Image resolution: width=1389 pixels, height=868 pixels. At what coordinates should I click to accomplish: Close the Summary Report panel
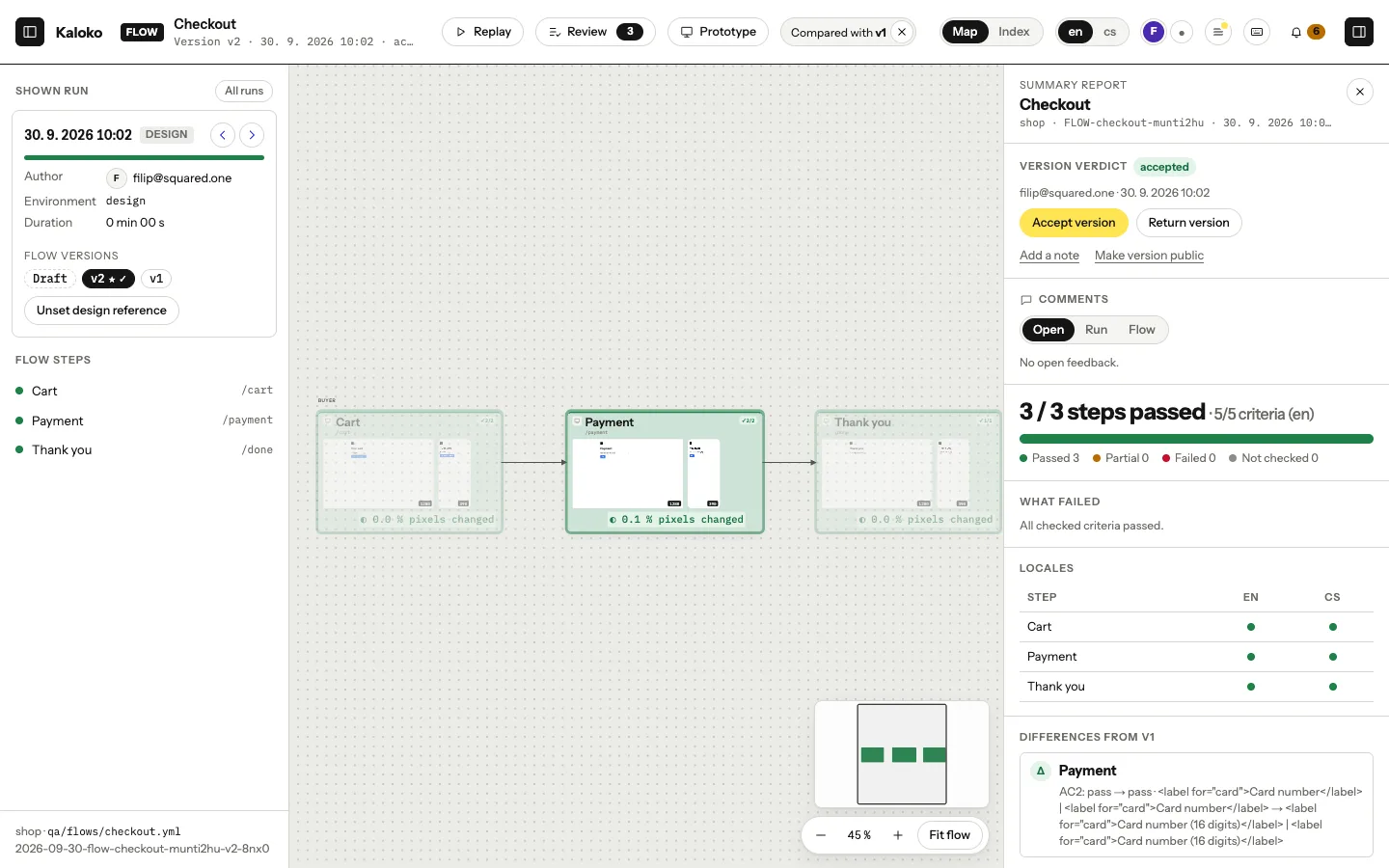1359,92
